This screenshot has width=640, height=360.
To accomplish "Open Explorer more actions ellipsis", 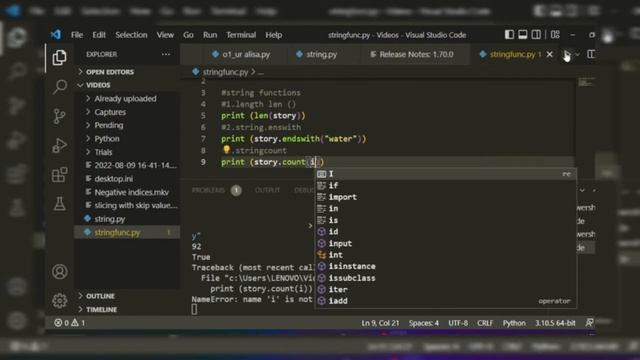I will pos(166,54).
